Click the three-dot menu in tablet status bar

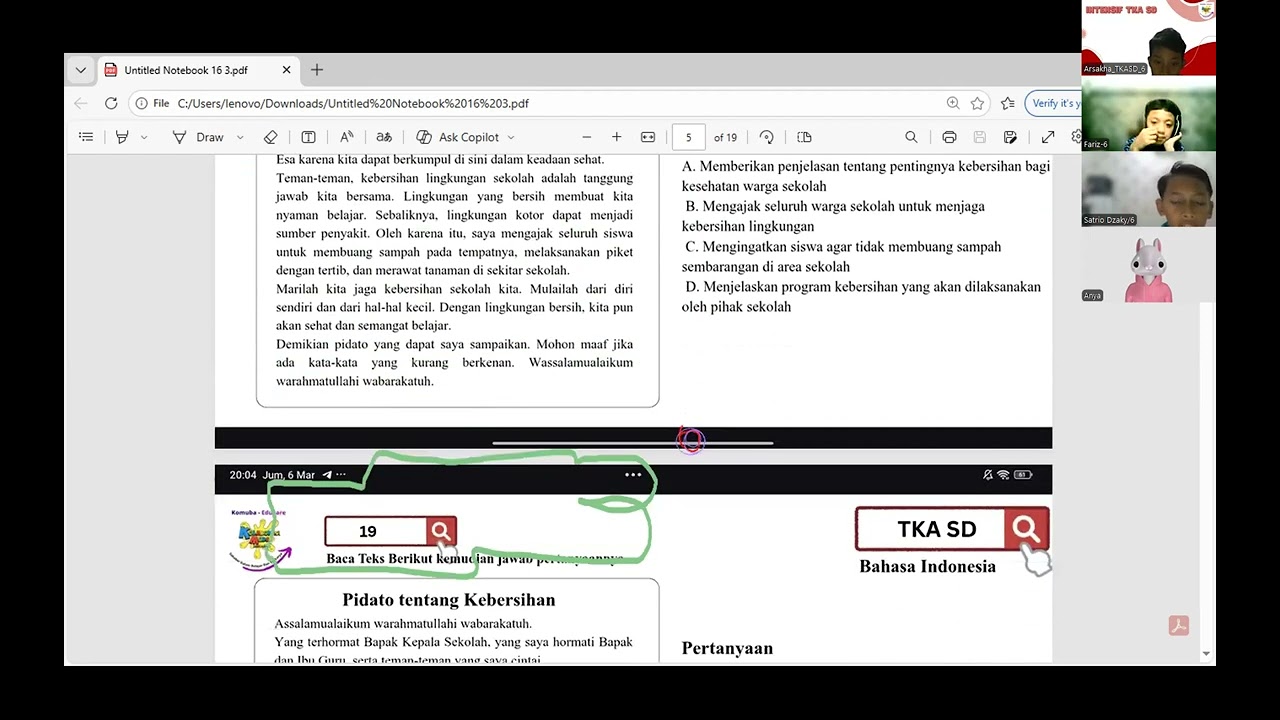tap(633, 475)
